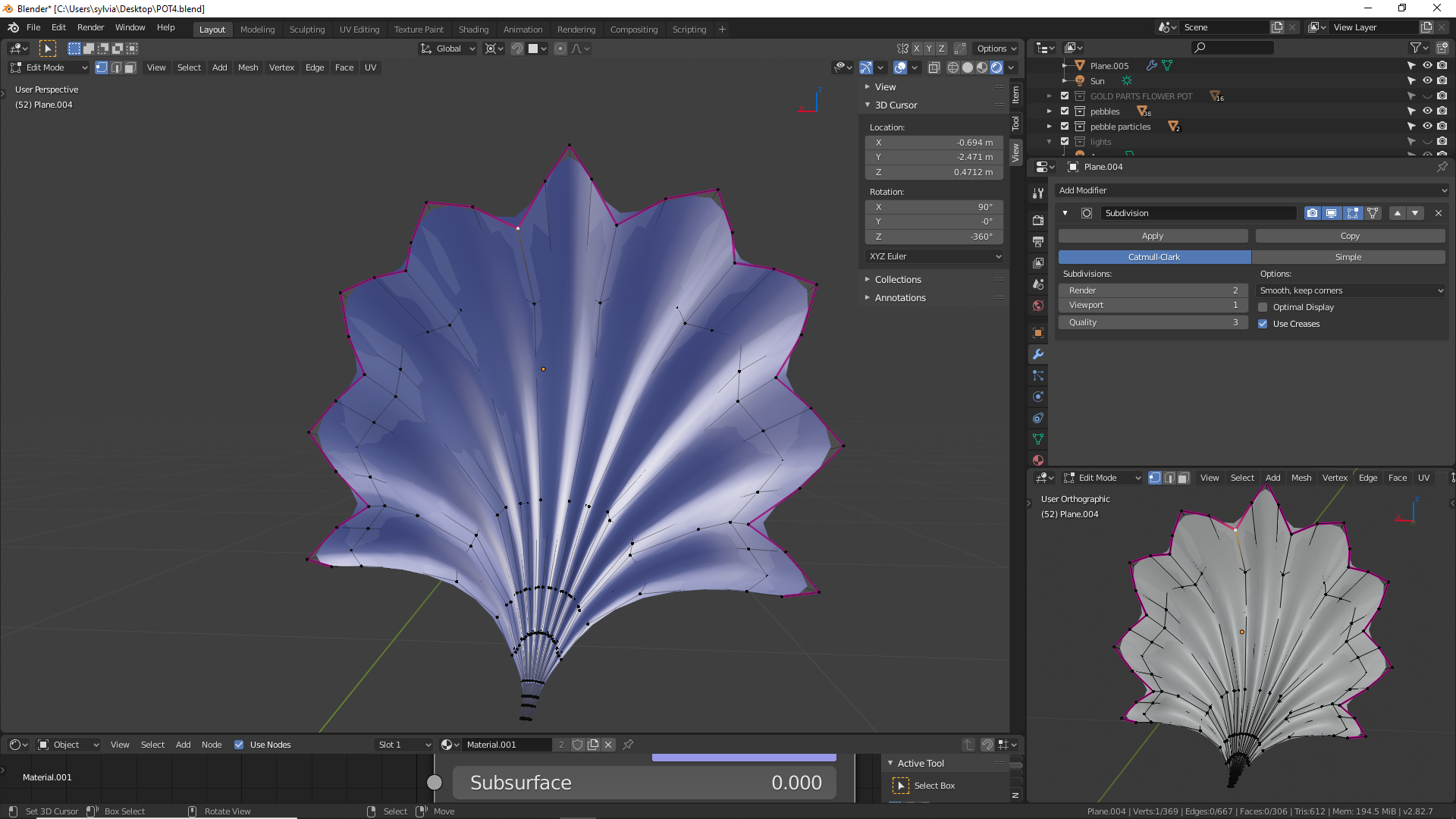Enable Optimal Display checkbox
This screenshot has height=819, width=1456.
coord(1263,307)
